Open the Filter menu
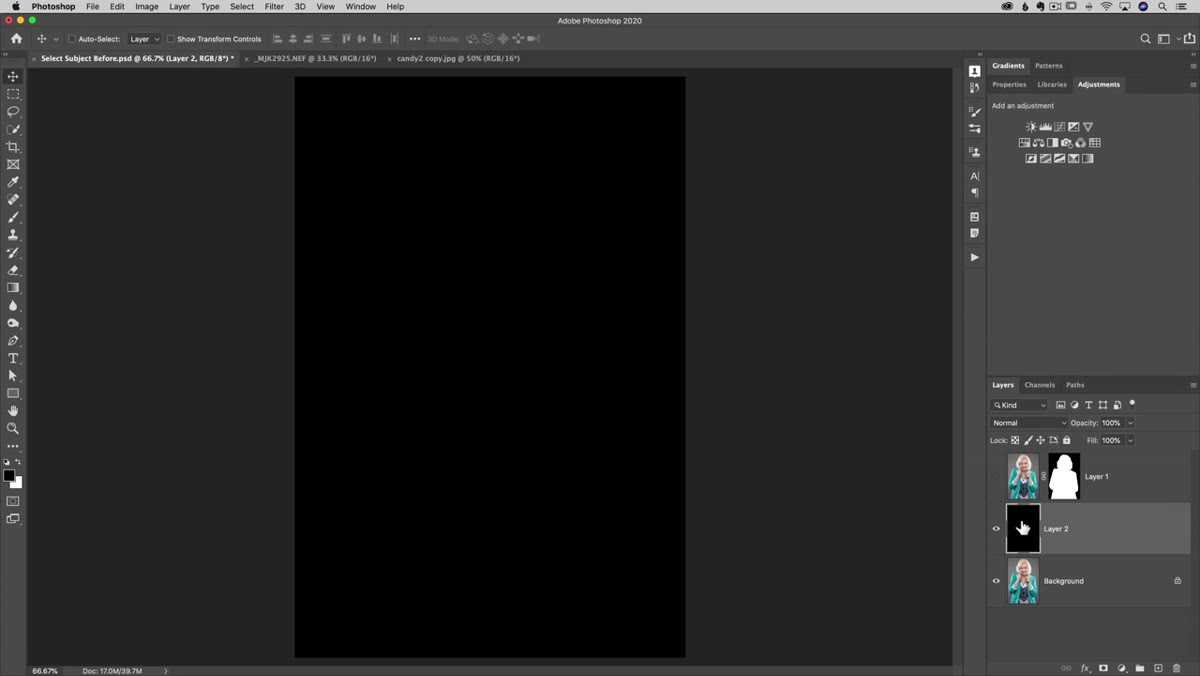Screen dimensions: 1200x676 point(274,7)
